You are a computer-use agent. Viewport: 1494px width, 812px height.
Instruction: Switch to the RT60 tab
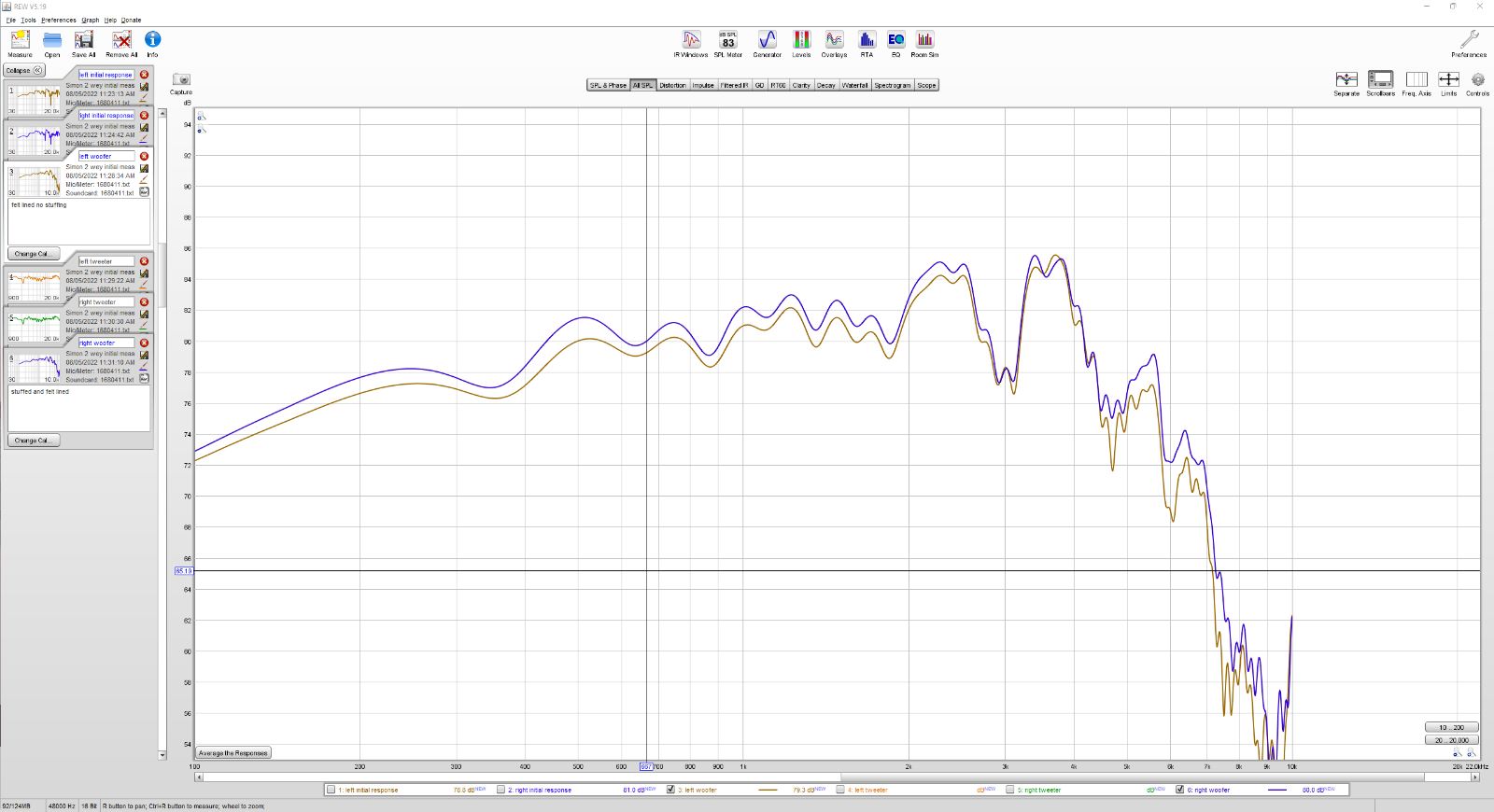[778, 85]
